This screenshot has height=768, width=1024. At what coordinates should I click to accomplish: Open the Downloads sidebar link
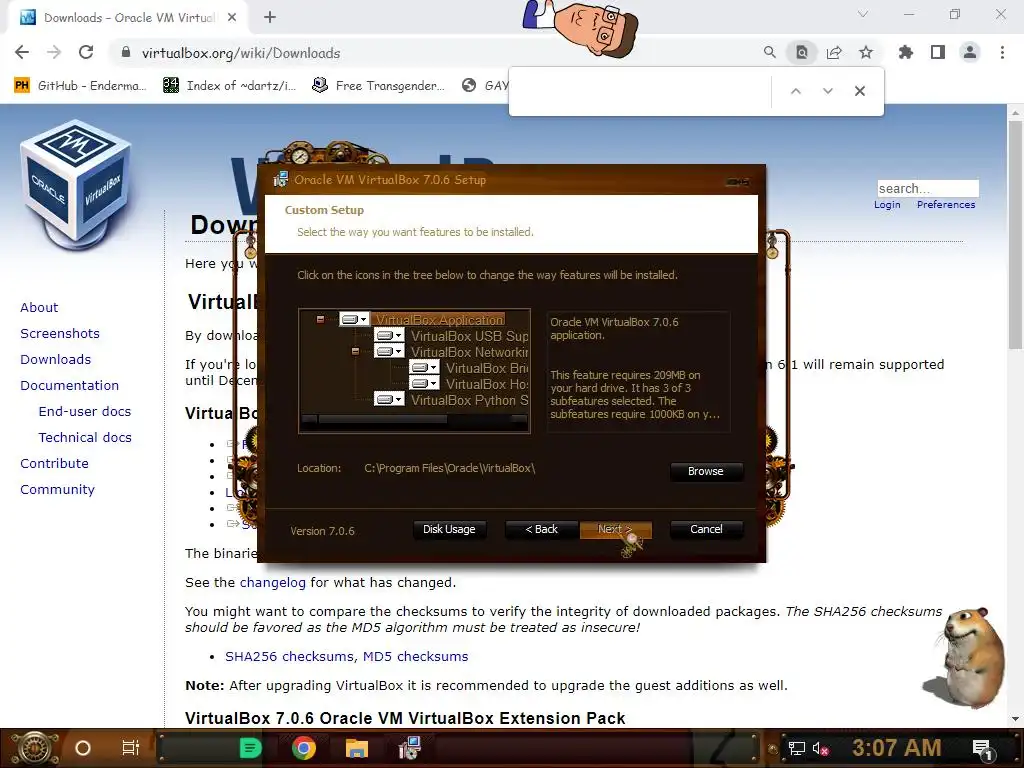click(56, 360)
